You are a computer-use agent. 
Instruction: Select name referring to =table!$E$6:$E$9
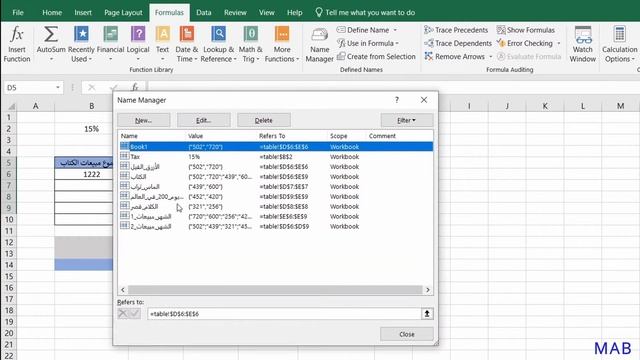pyautogui.click(x=276, y=216)
